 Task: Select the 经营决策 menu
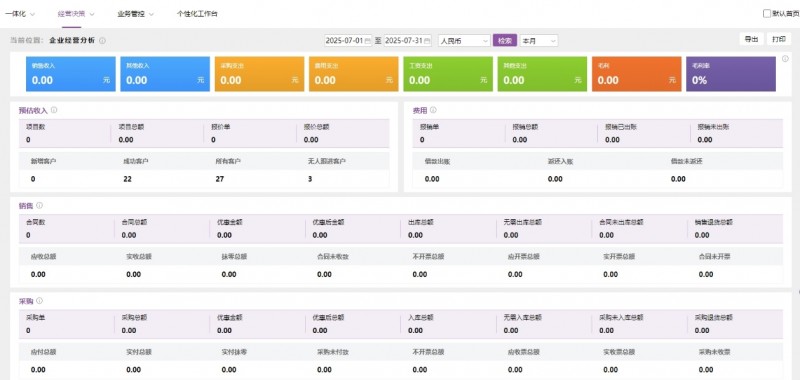click(x=76, y=14)
